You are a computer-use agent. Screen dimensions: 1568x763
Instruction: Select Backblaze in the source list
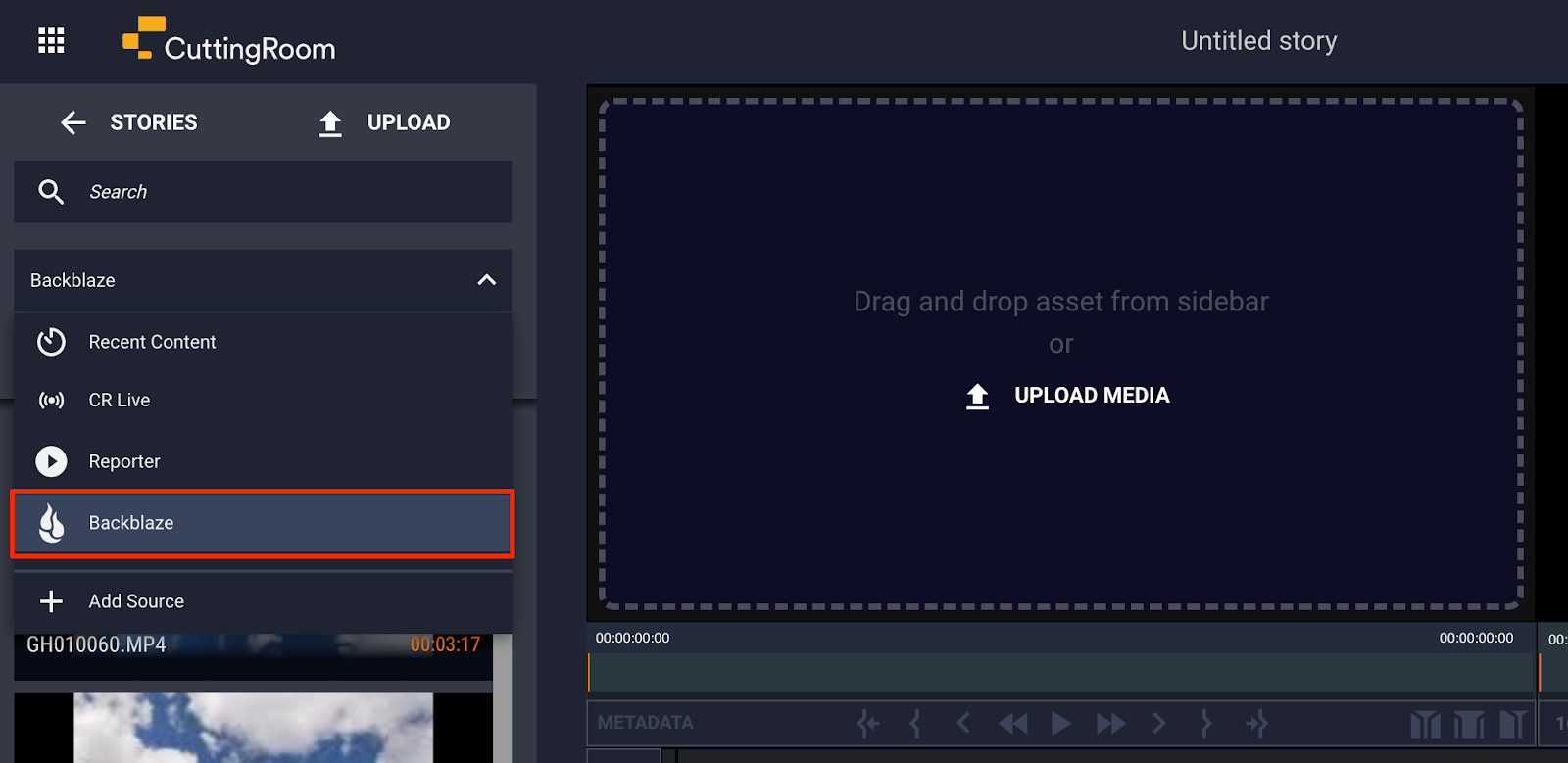pyautogui.click(x=263, y=523)
